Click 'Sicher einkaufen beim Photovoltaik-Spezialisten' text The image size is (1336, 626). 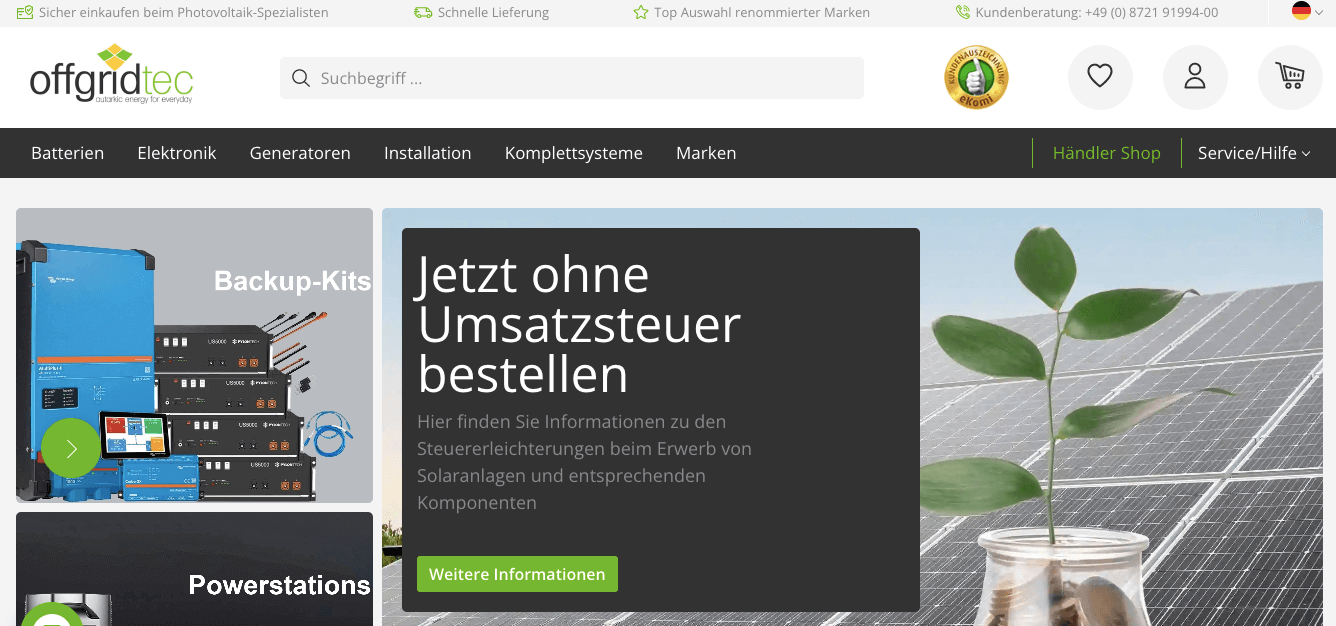[183, 13]
